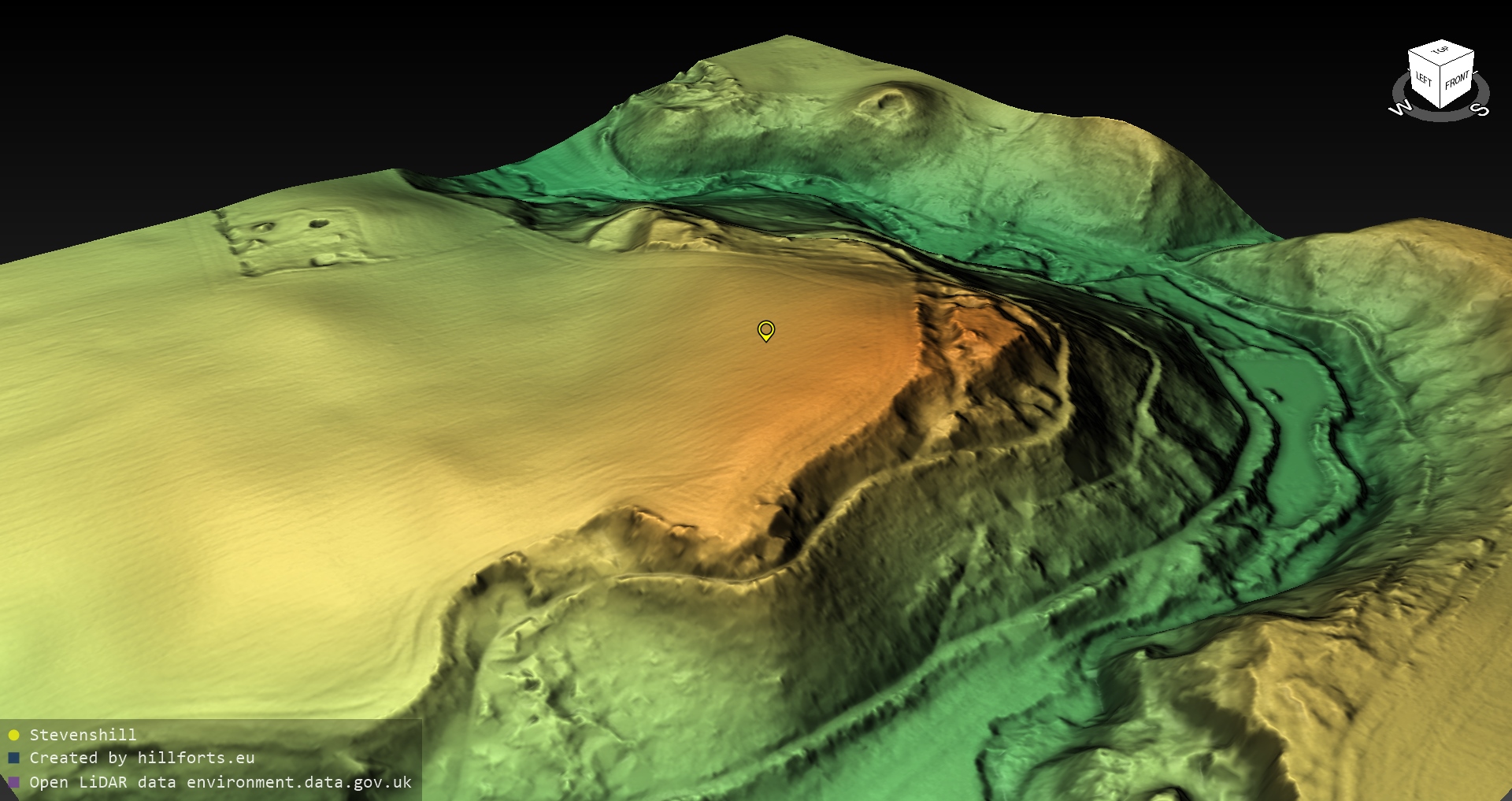Click the purple square beside Open LiDAR data
Image resolution: width=1512 pixels, height=801 pixels.
click(x=13, y=782)
